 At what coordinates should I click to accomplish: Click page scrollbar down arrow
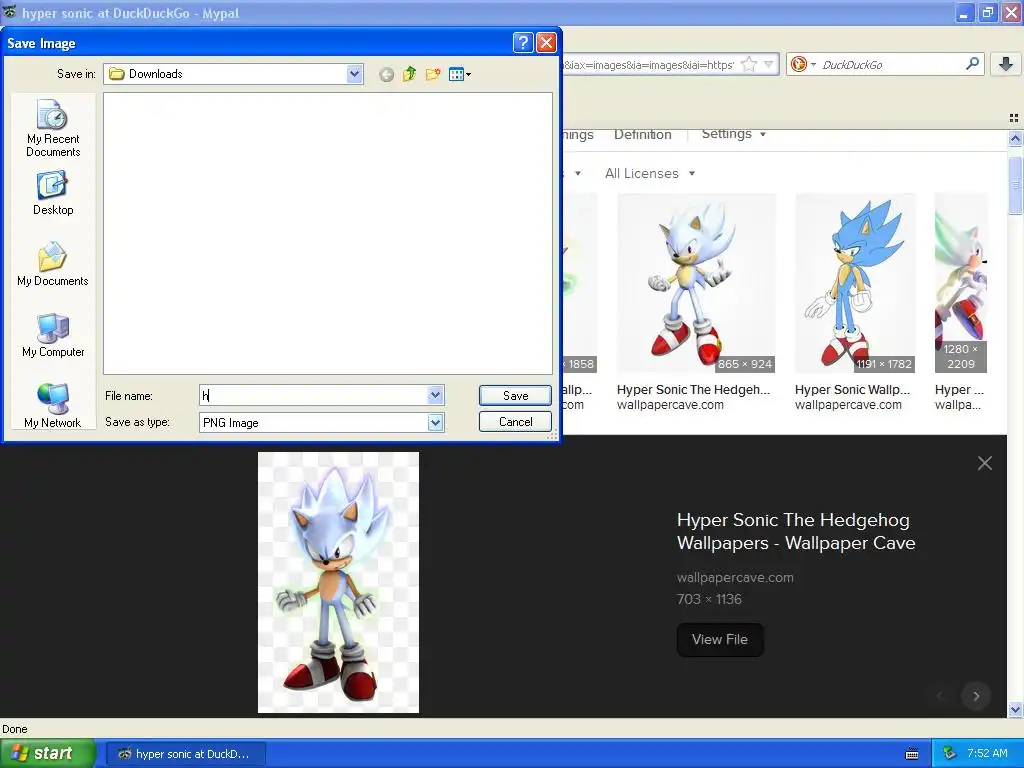click(1015, 709)
